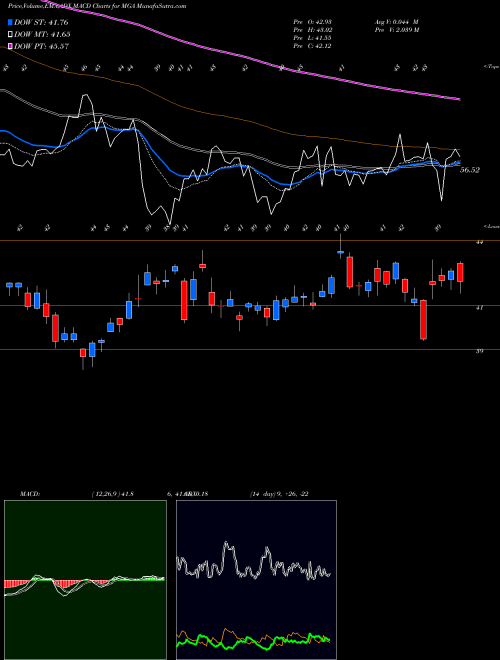Click the 44 price axis label
Viewport: 500px width, 660px height.
coord(479,242)
